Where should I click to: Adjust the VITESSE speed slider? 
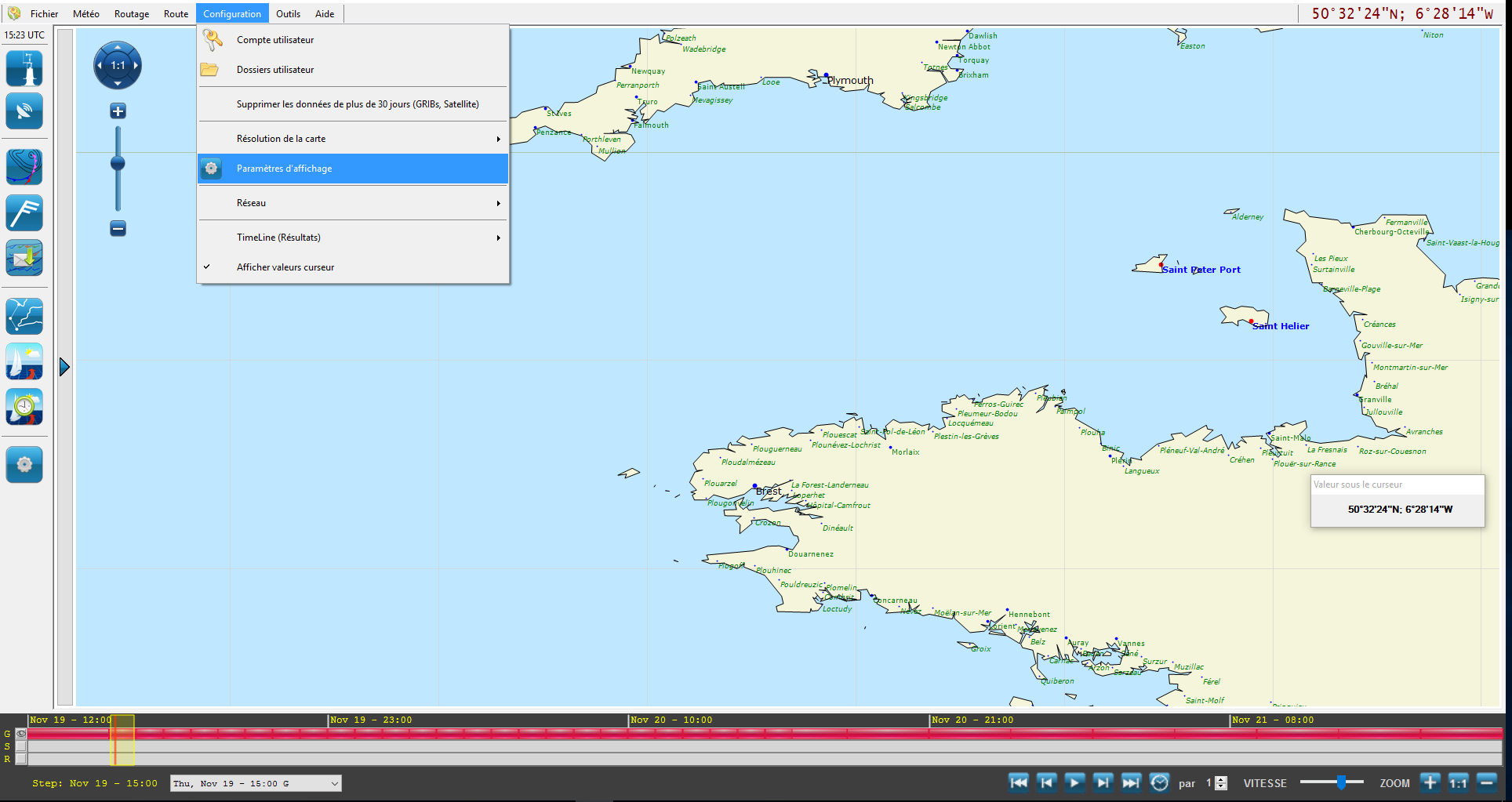click(1341, 782)
